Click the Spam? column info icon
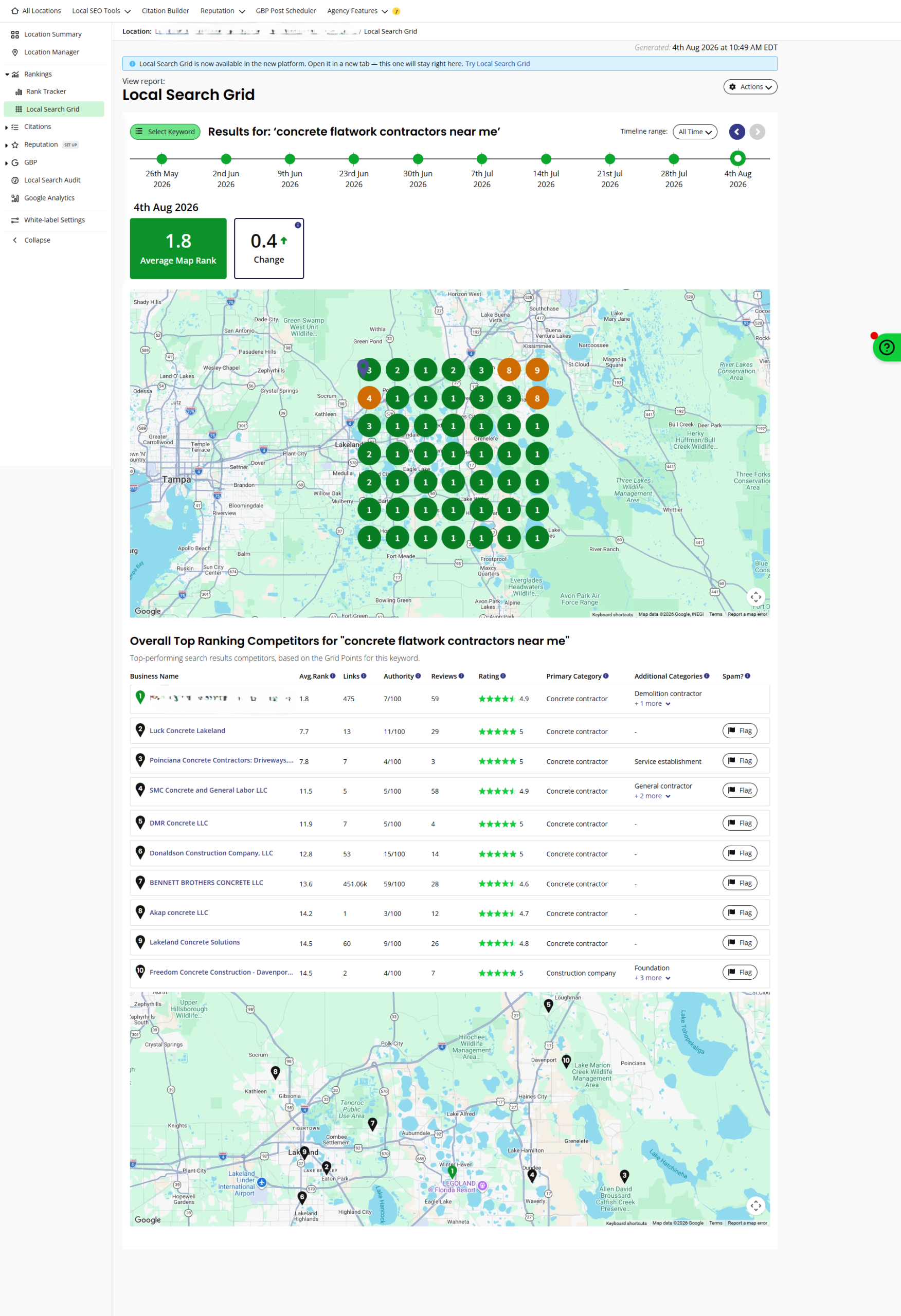Screen dimensions: 901x1316 (x=747, y=675)
